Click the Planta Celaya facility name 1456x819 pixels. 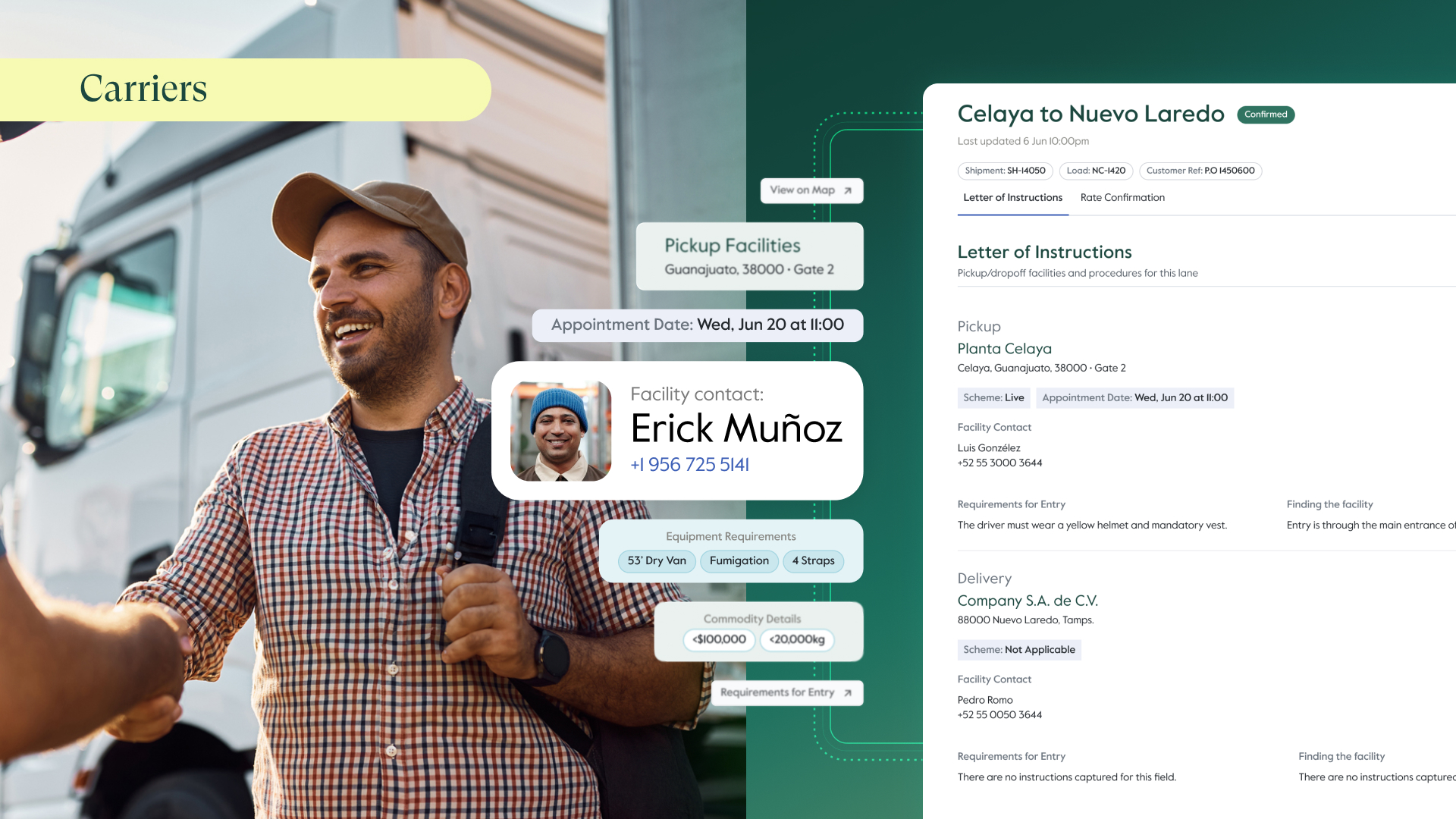tap(1004, 349)
